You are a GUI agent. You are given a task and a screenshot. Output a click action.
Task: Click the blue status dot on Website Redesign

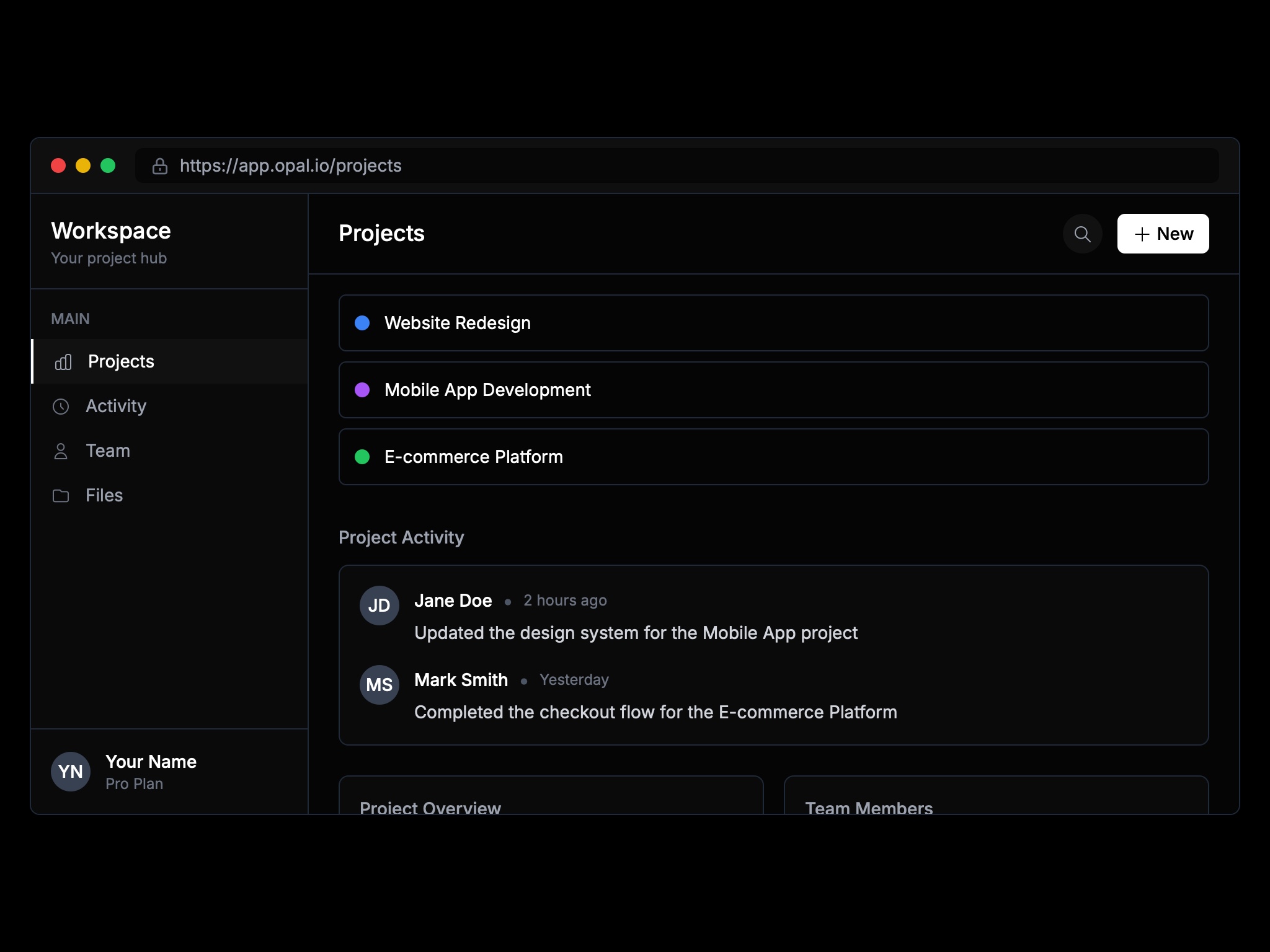pos(363,323)
